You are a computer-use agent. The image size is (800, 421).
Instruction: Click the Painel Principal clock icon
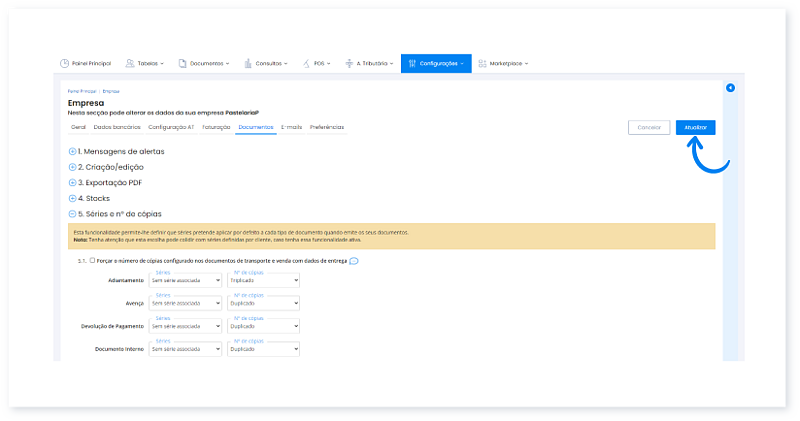65,63
